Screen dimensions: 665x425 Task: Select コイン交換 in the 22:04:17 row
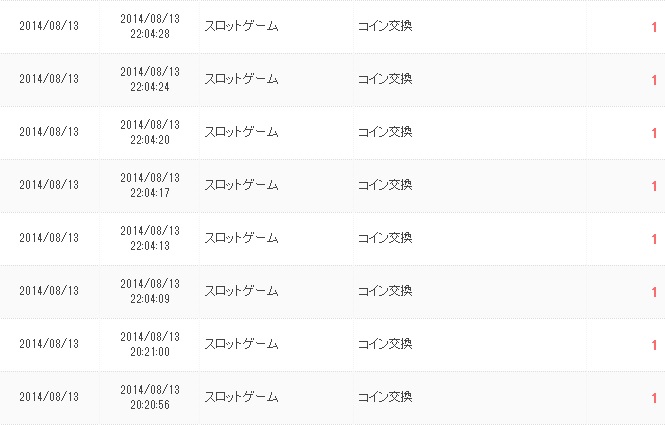click(x=384, y=185)
